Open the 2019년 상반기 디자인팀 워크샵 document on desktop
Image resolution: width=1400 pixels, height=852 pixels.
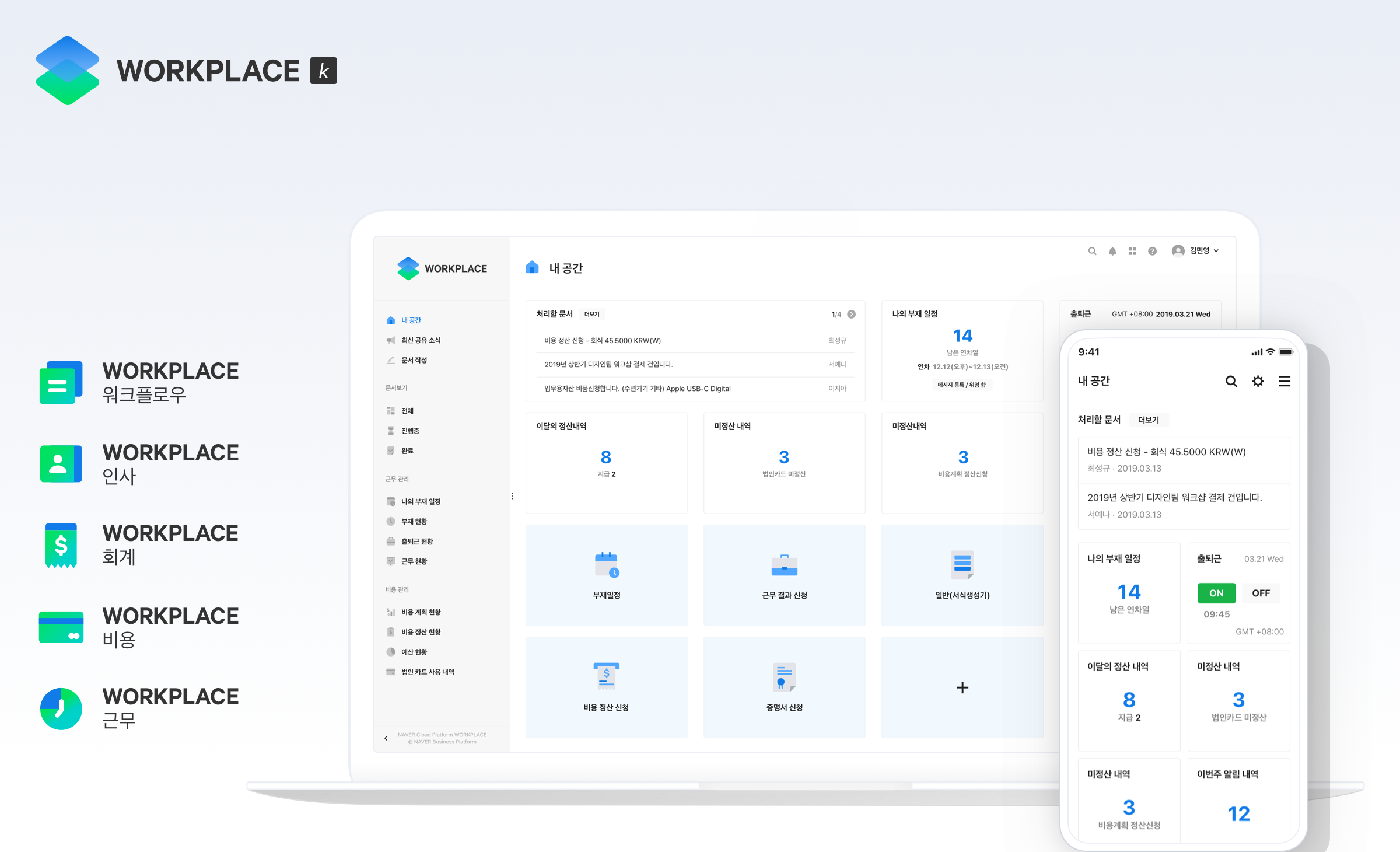[x=695, y=364]
